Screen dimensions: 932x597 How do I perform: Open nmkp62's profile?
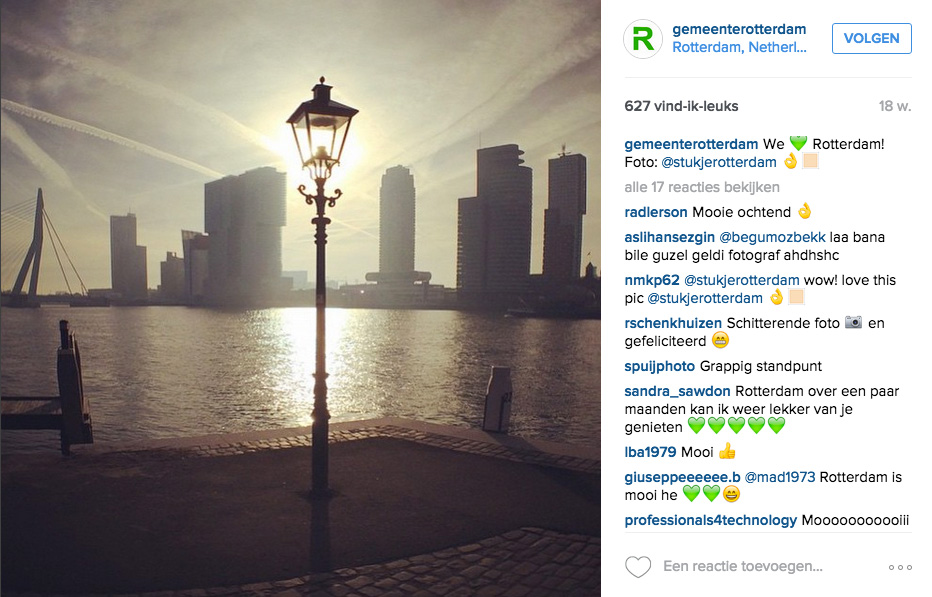(x=651, y=280)
